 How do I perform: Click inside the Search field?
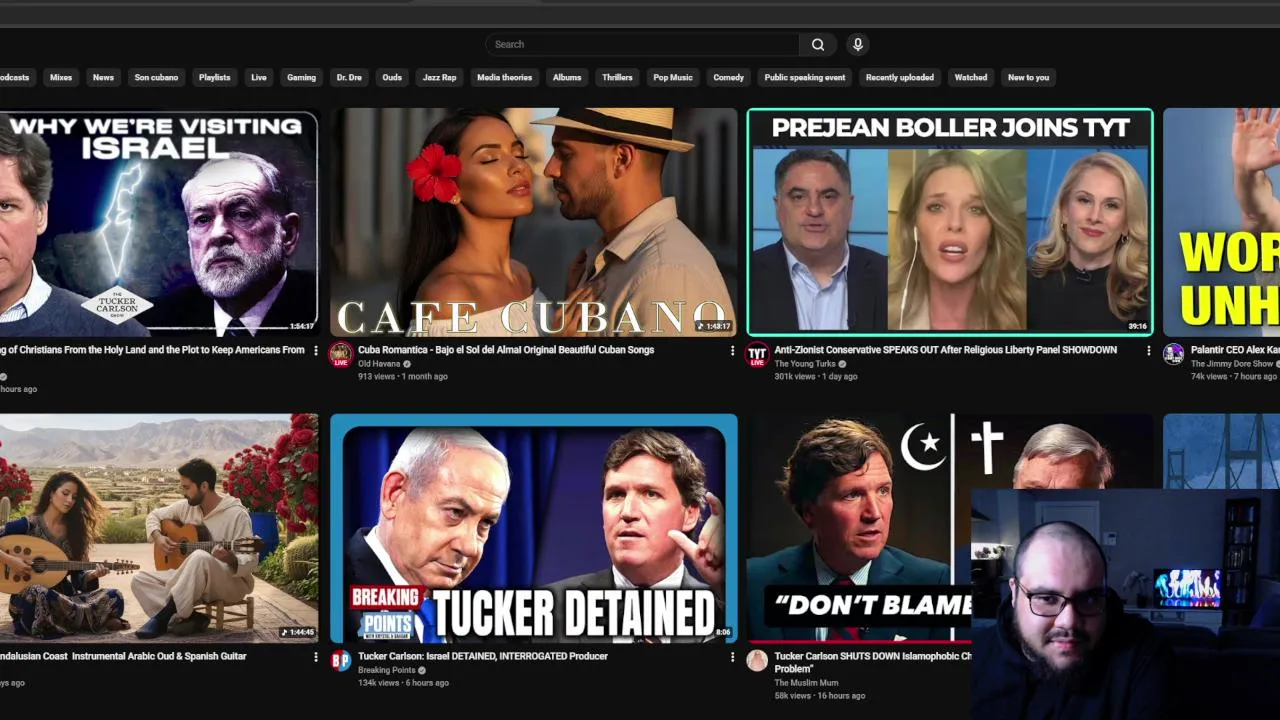(642, 44)
